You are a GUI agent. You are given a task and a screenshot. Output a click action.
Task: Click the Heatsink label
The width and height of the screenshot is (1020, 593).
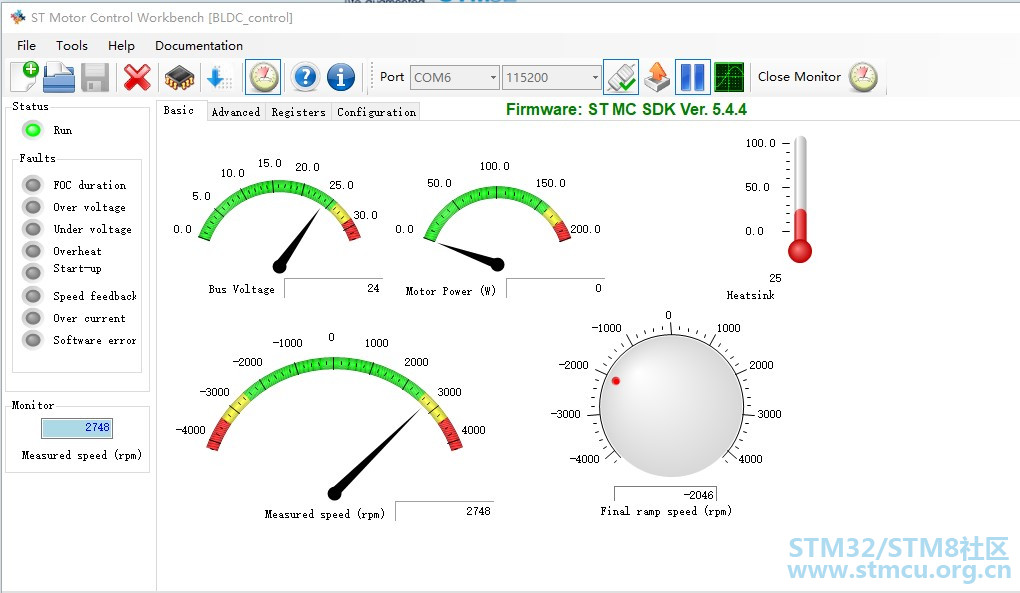pos(750,295)
